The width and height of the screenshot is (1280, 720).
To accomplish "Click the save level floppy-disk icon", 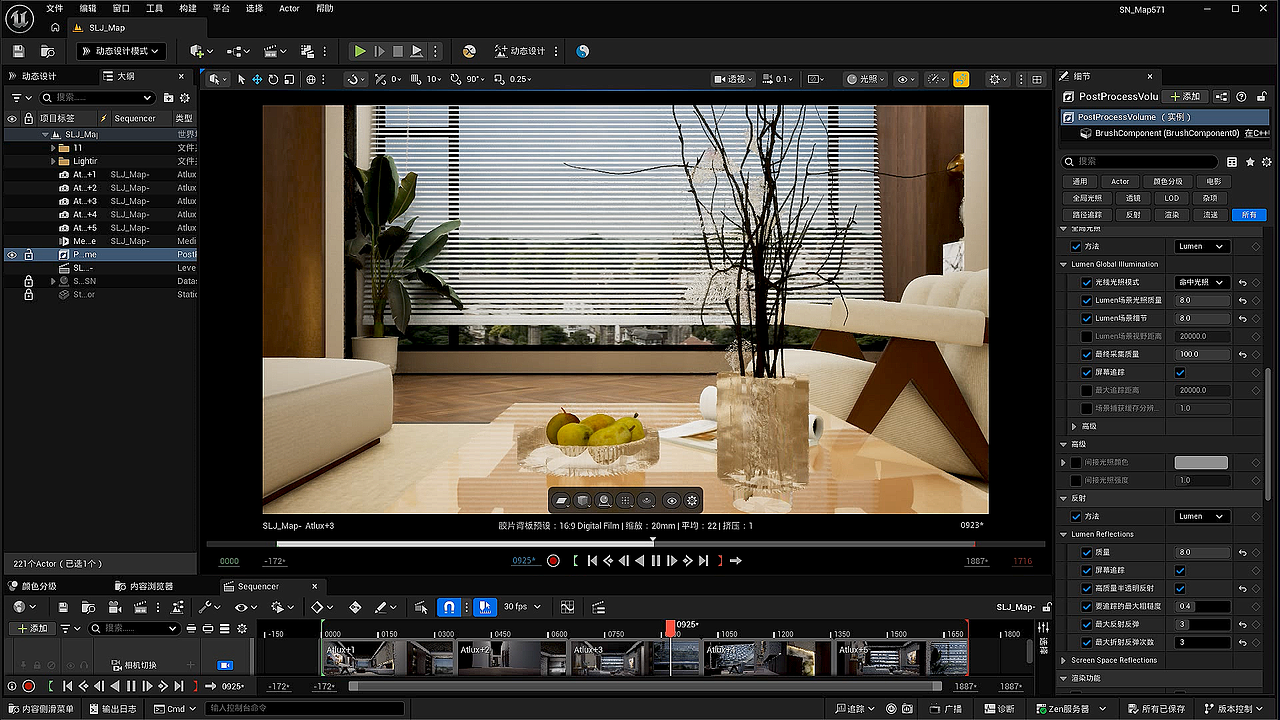I will click(x=17, y=51).
